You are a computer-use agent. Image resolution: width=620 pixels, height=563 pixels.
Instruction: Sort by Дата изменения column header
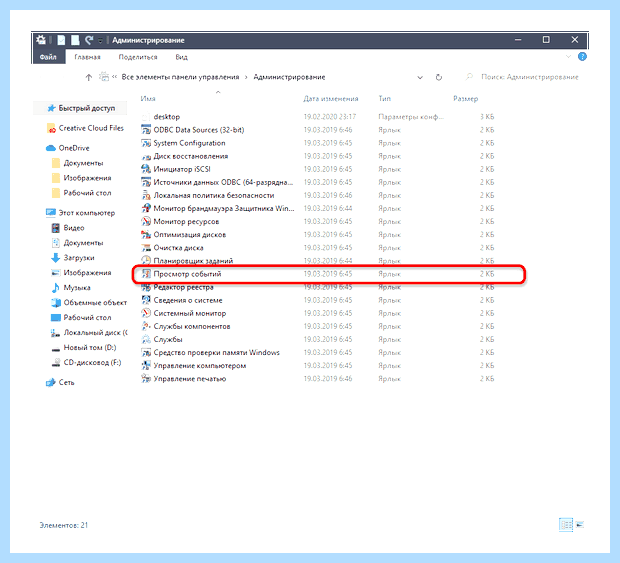[x=331, y=98]
